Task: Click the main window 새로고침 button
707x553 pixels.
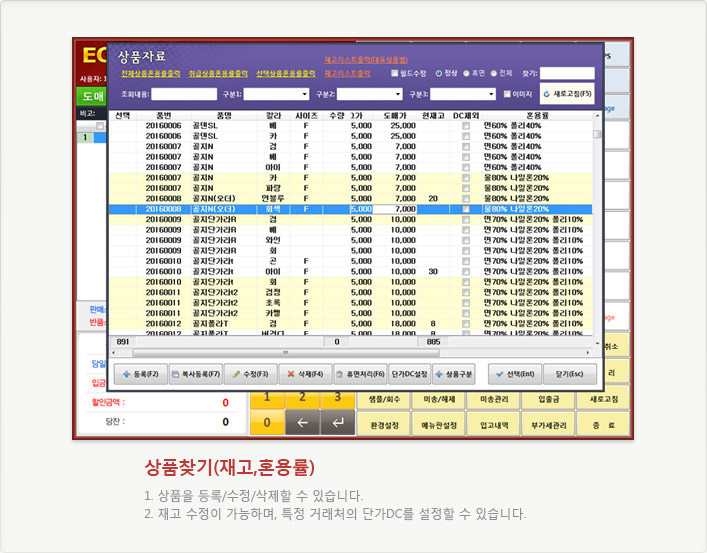Action: pos(603,399)
